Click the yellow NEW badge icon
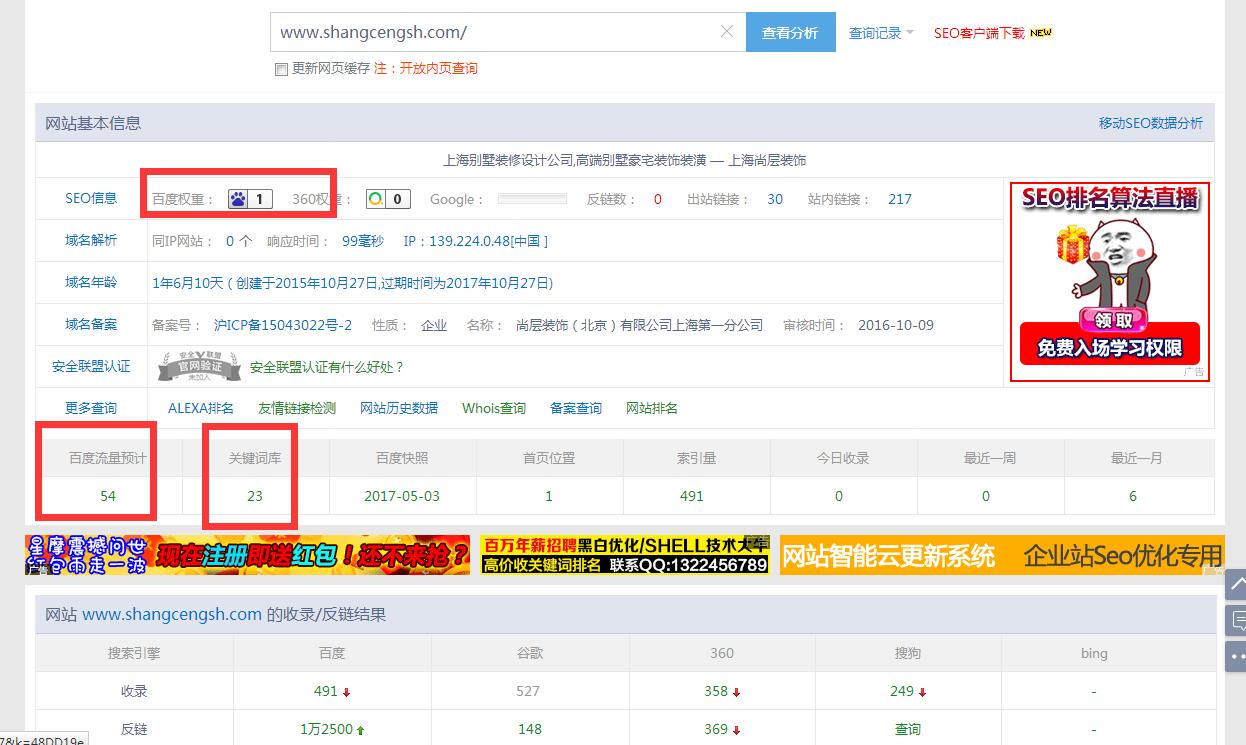 1041,32
